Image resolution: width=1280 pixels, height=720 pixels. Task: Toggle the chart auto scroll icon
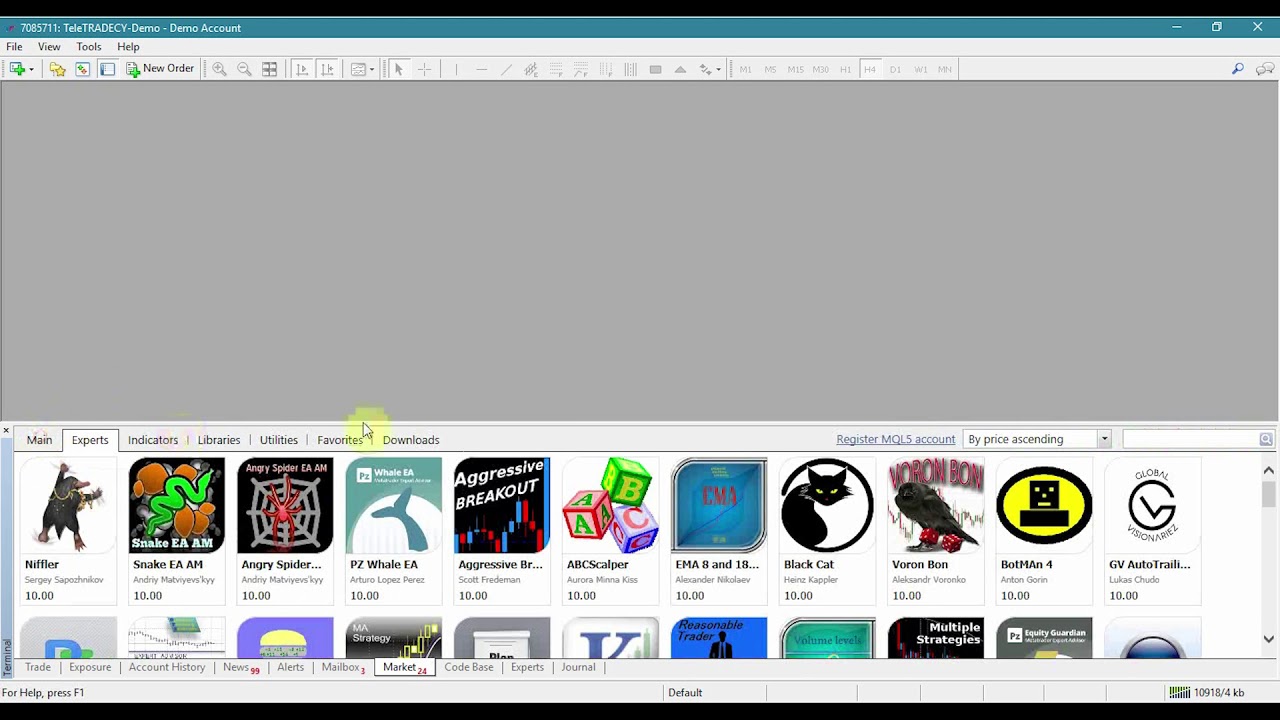302,69
